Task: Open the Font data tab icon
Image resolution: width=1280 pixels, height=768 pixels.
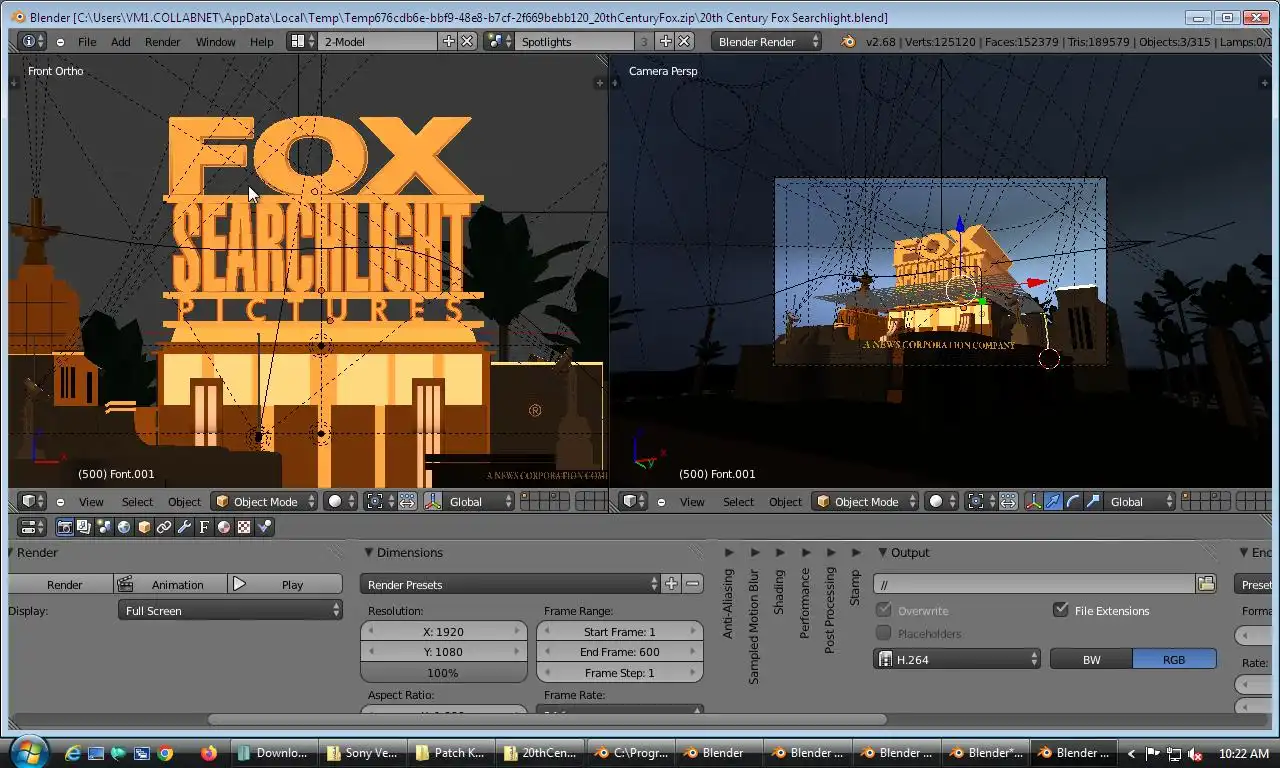Action: pos(204,527)
